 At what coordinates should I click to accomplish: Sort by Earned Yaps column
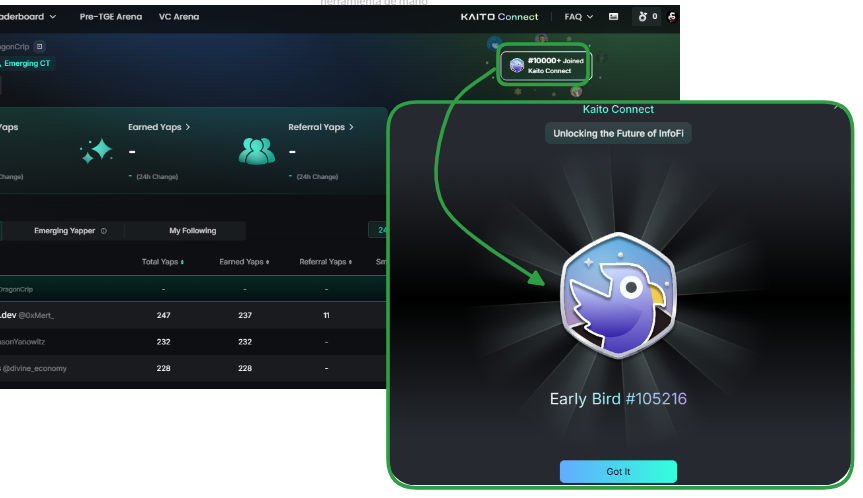point(244,262)
